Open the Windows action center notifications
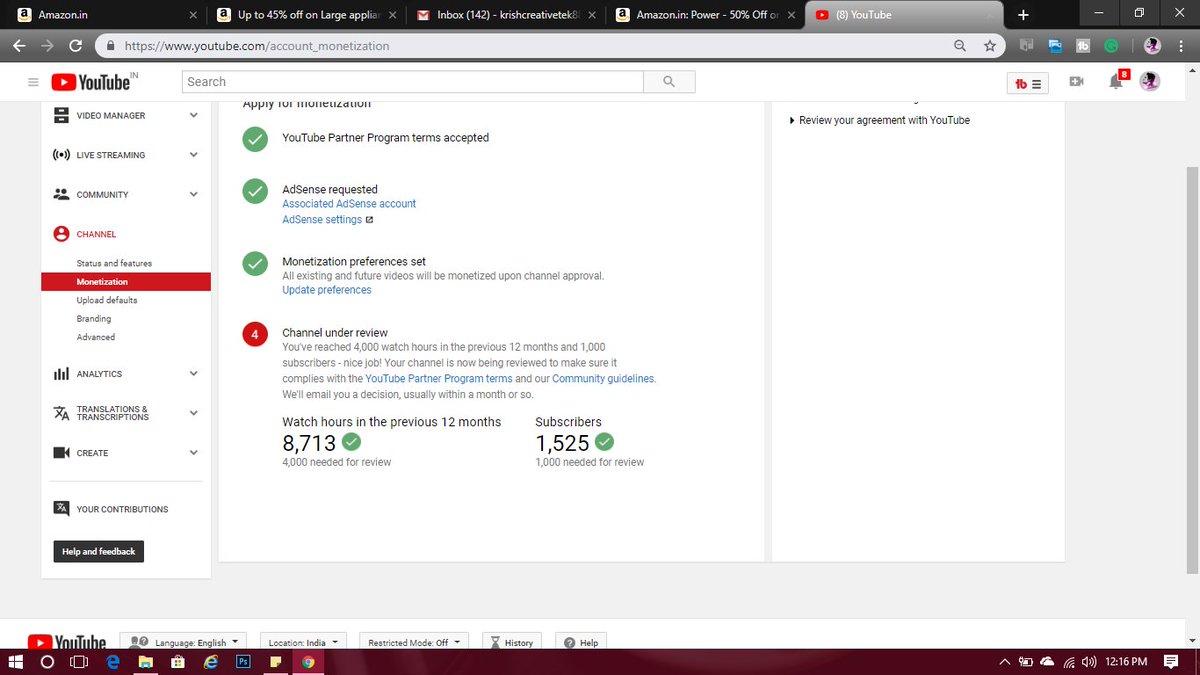This screenshot has height=675, width=1200. (x=1171, y=662)
